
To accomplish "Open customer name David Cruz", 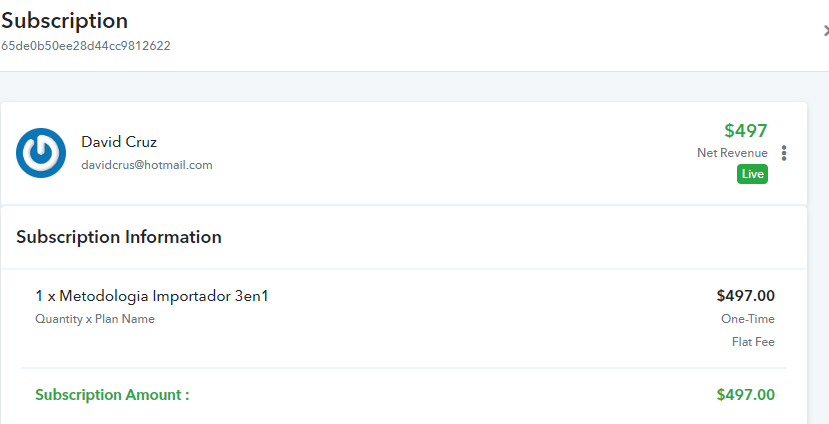I will point(119,142).
